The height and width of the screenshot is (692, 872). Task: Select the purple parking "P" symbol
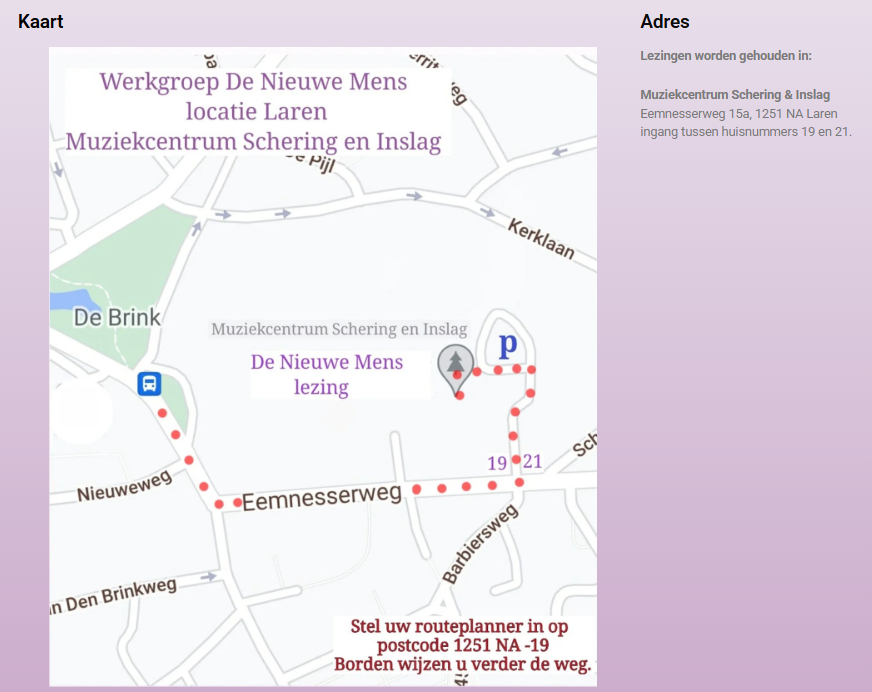click(508, 343)
